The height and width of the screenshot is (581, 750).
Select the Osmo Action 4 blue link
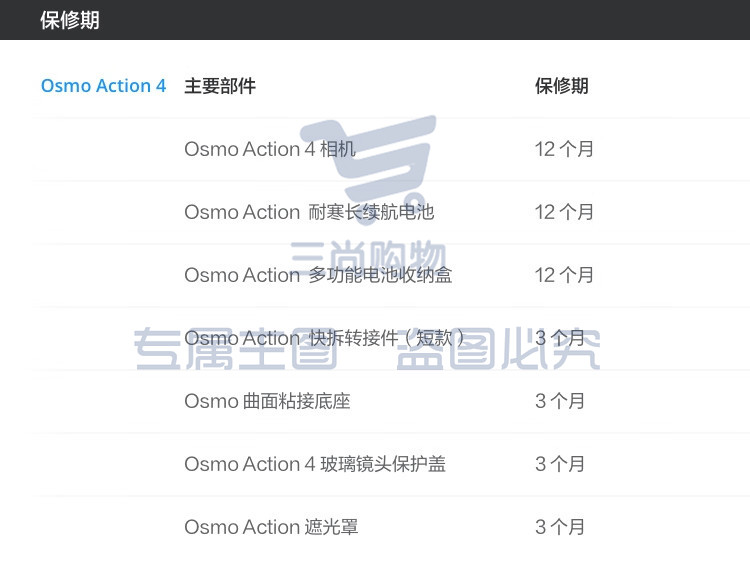(103, 86)
